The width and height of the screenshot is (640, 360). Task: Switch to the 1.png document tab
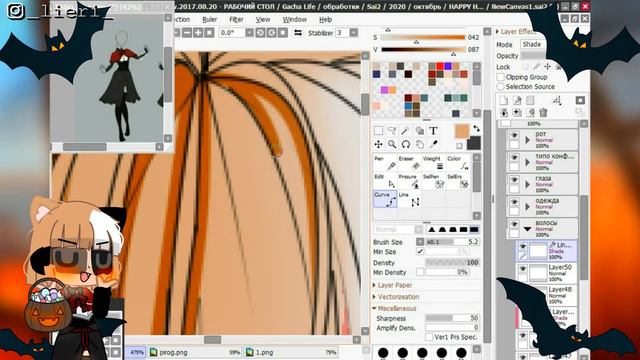click(x=291, y=352)
